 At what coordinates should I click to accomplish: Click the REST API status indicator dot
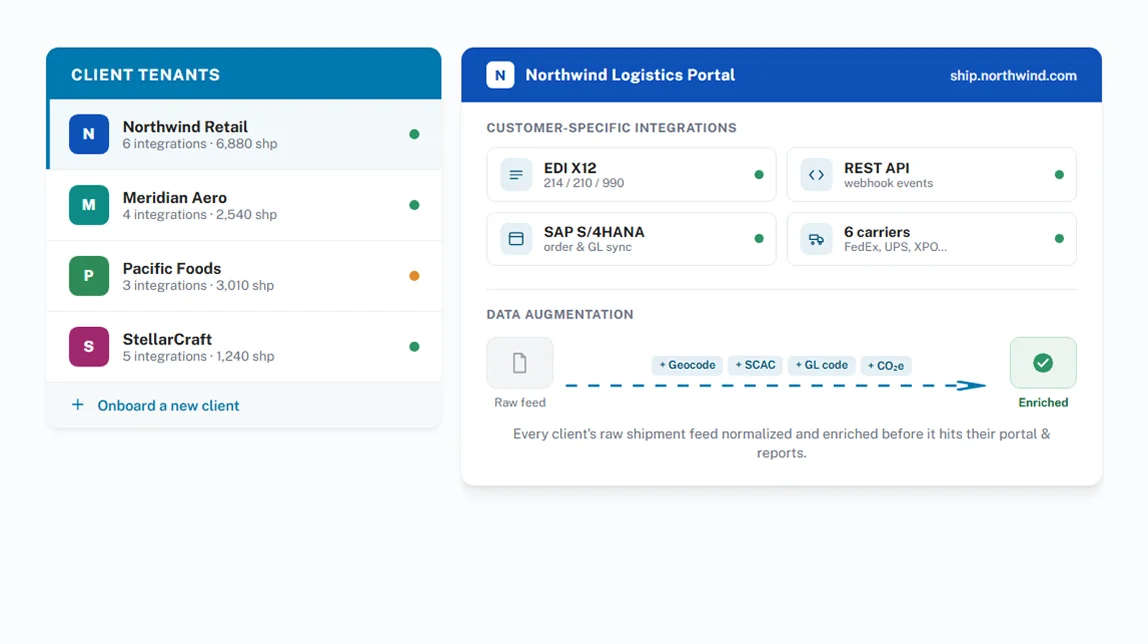click(1059, 175)
